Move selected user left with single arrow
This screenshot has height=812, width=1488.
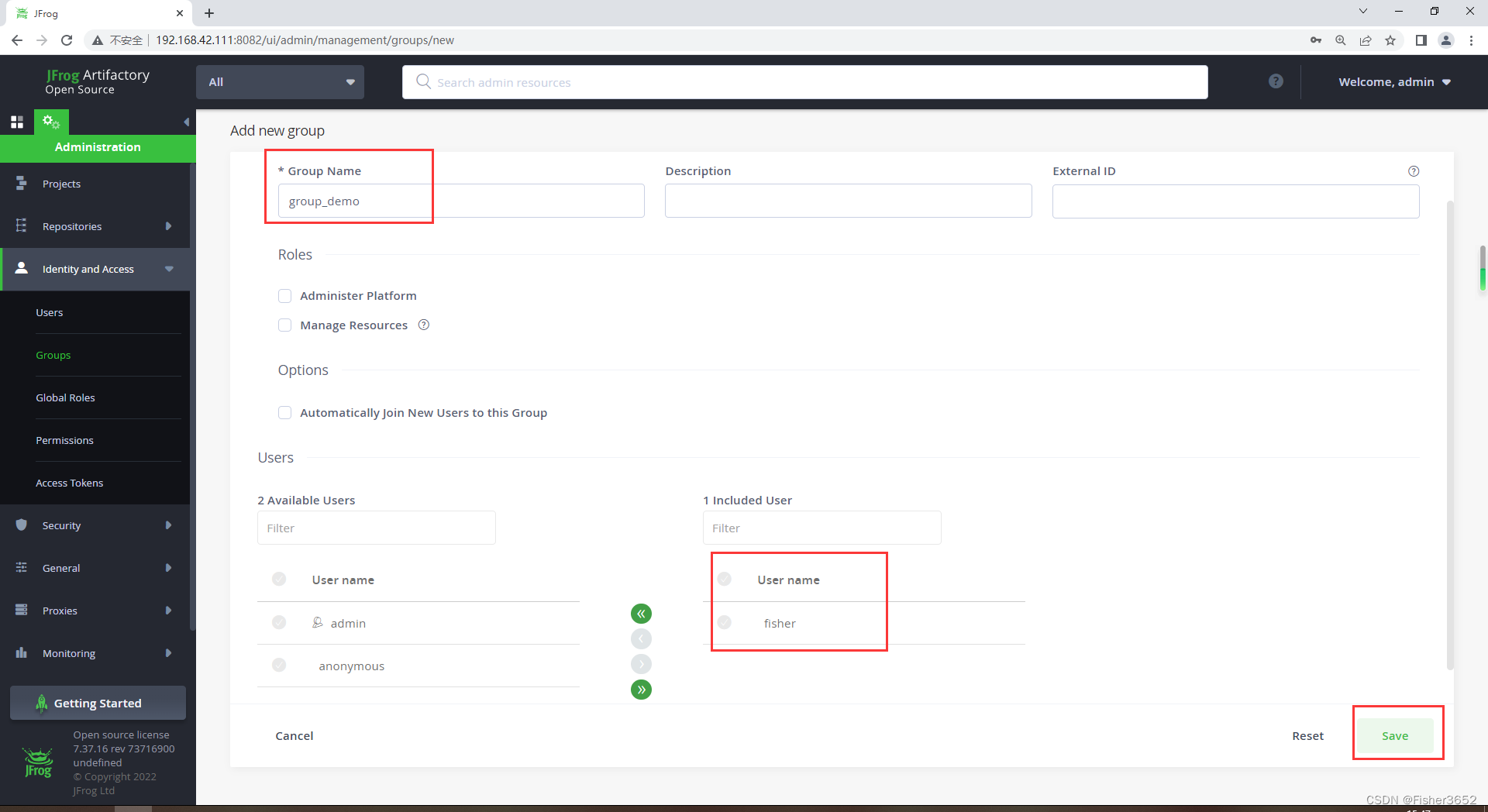[x=641, y=639]
